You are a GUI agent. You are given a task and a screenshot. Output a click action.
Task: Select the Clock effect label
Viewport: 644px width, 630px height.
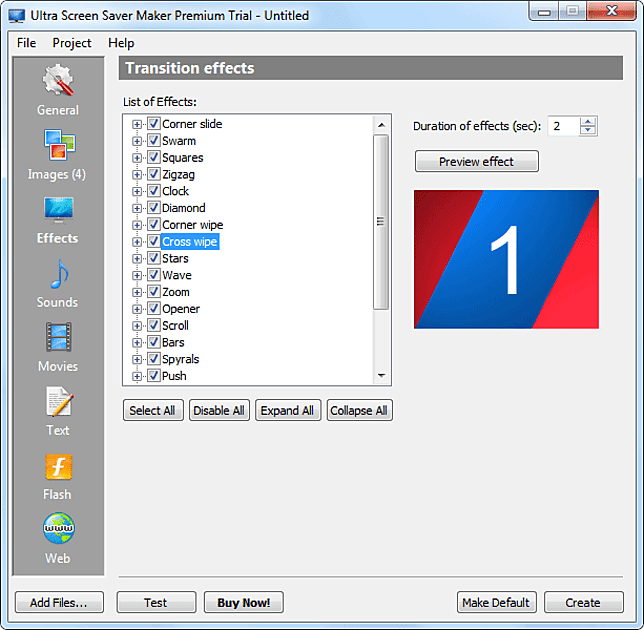pos(175,191)
